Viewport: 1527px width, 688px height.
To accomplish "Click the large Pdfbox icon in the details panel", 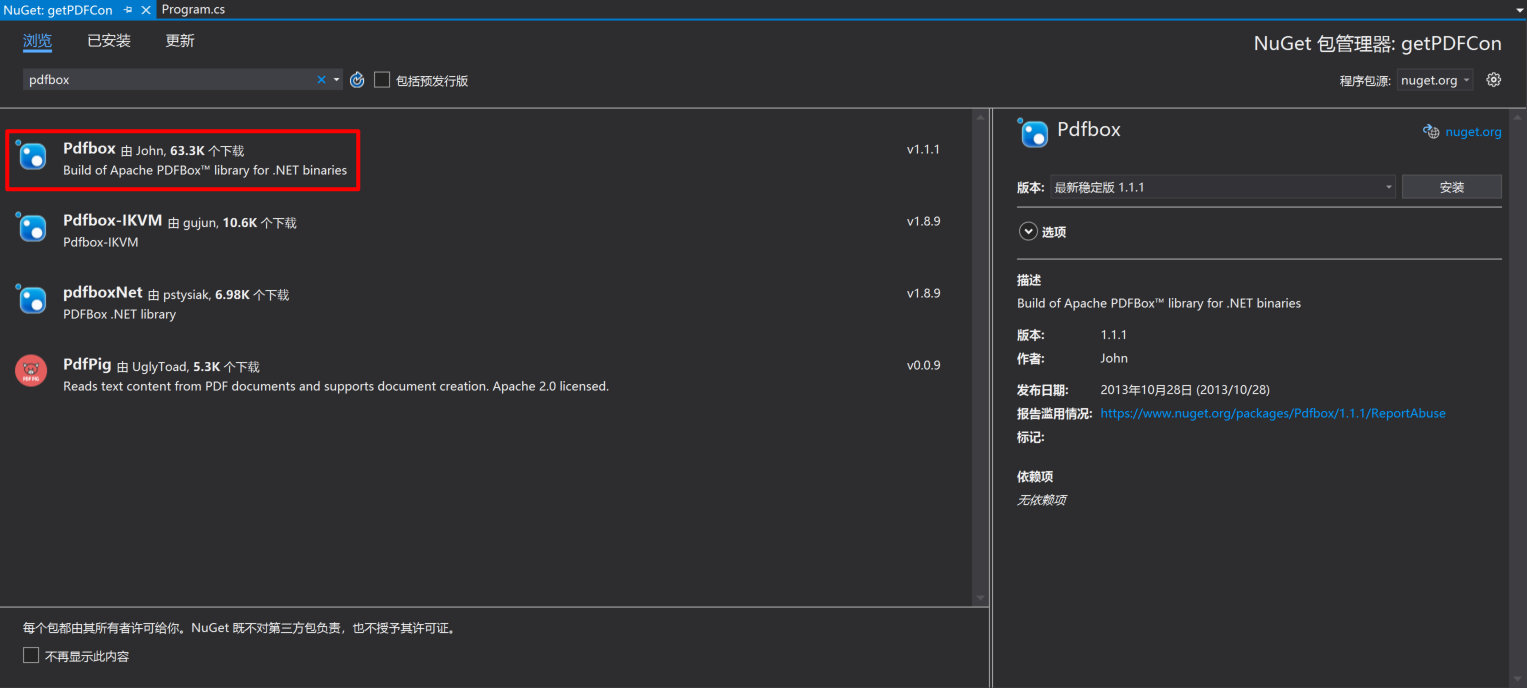I will pyautogui.click(x=1033, y=133).
